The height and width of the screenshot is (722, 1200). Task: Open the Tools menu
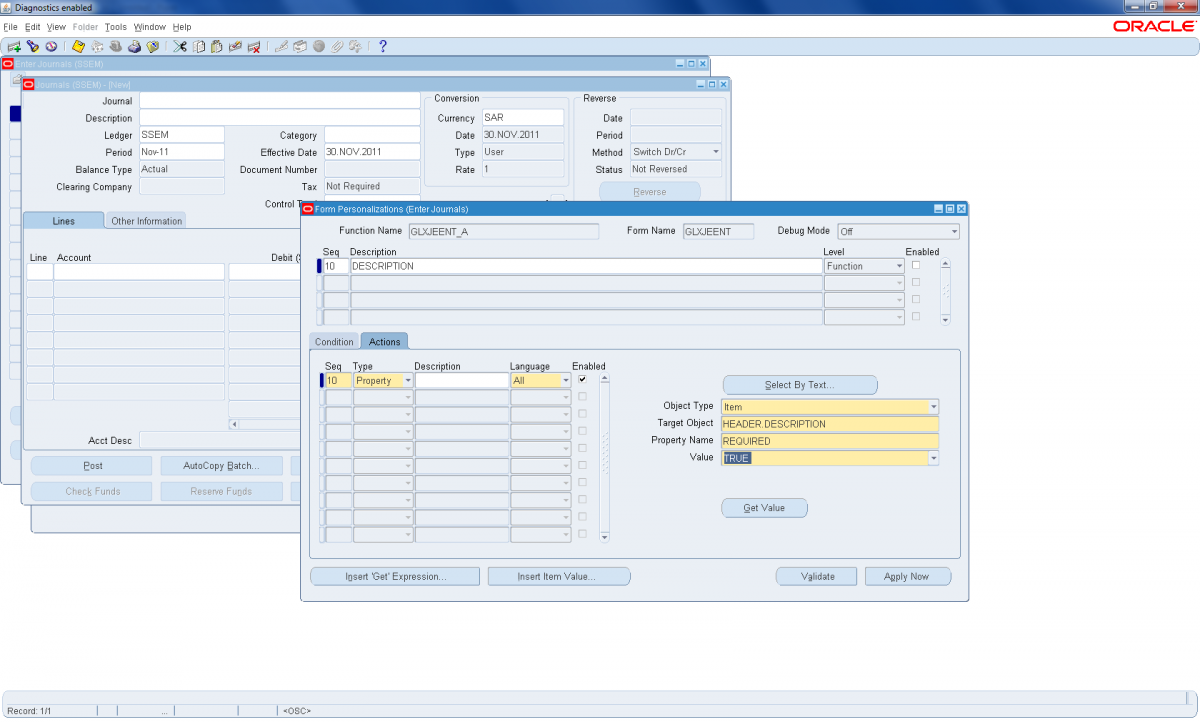(116, 27)
